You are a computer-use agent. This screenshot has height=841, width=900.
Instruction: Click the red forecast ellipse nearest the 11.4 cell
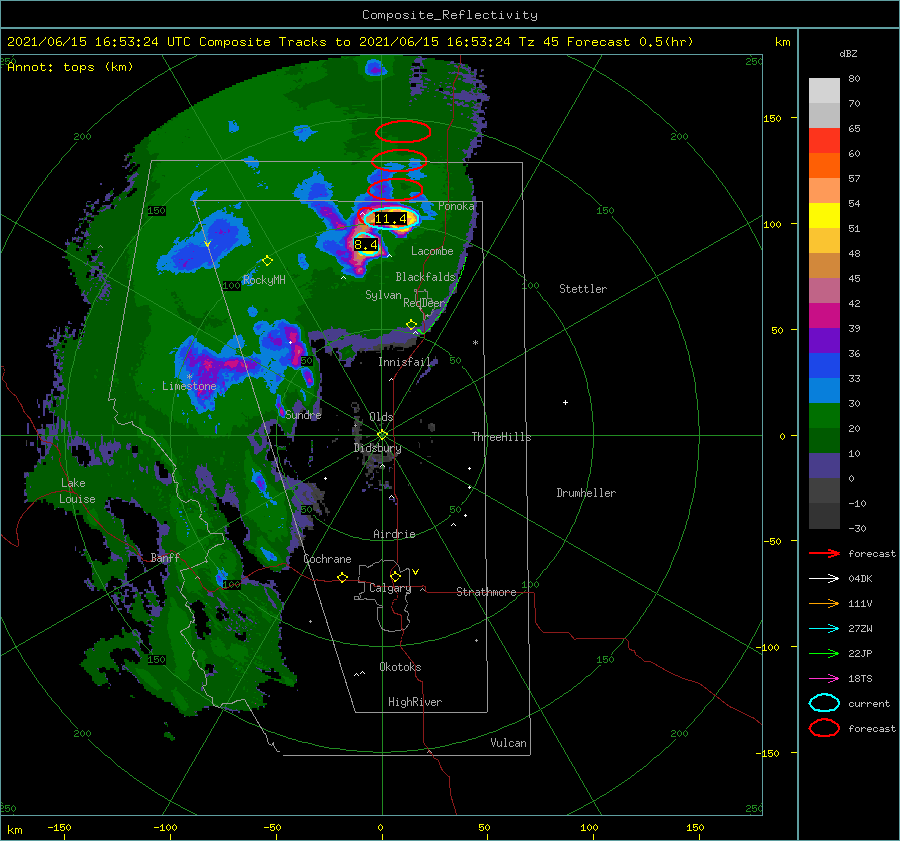pos(395,189)
